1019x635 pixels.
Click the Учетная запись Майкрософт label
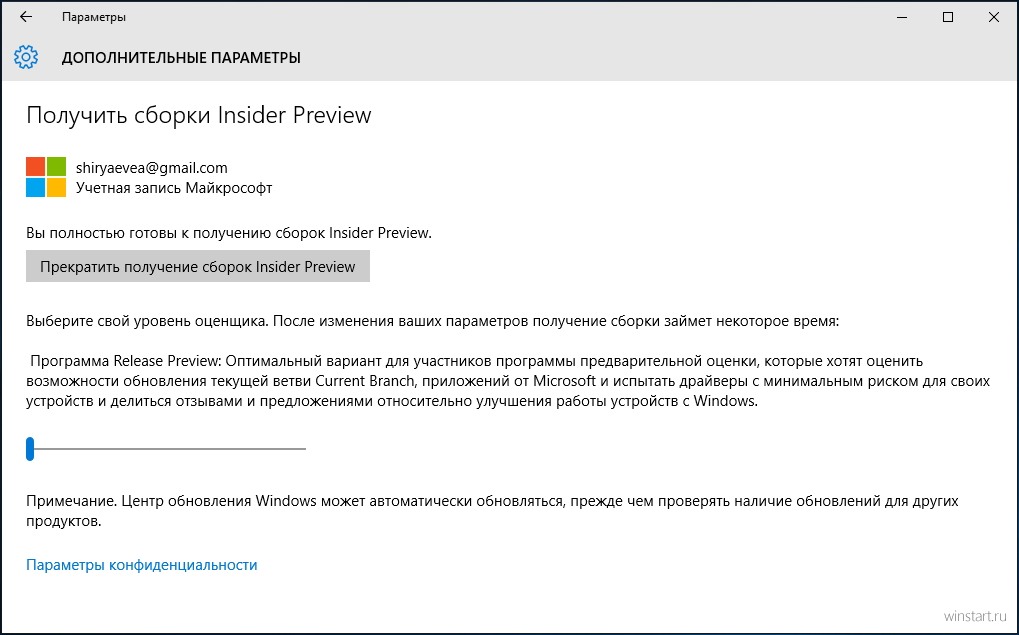click(174, 188)
